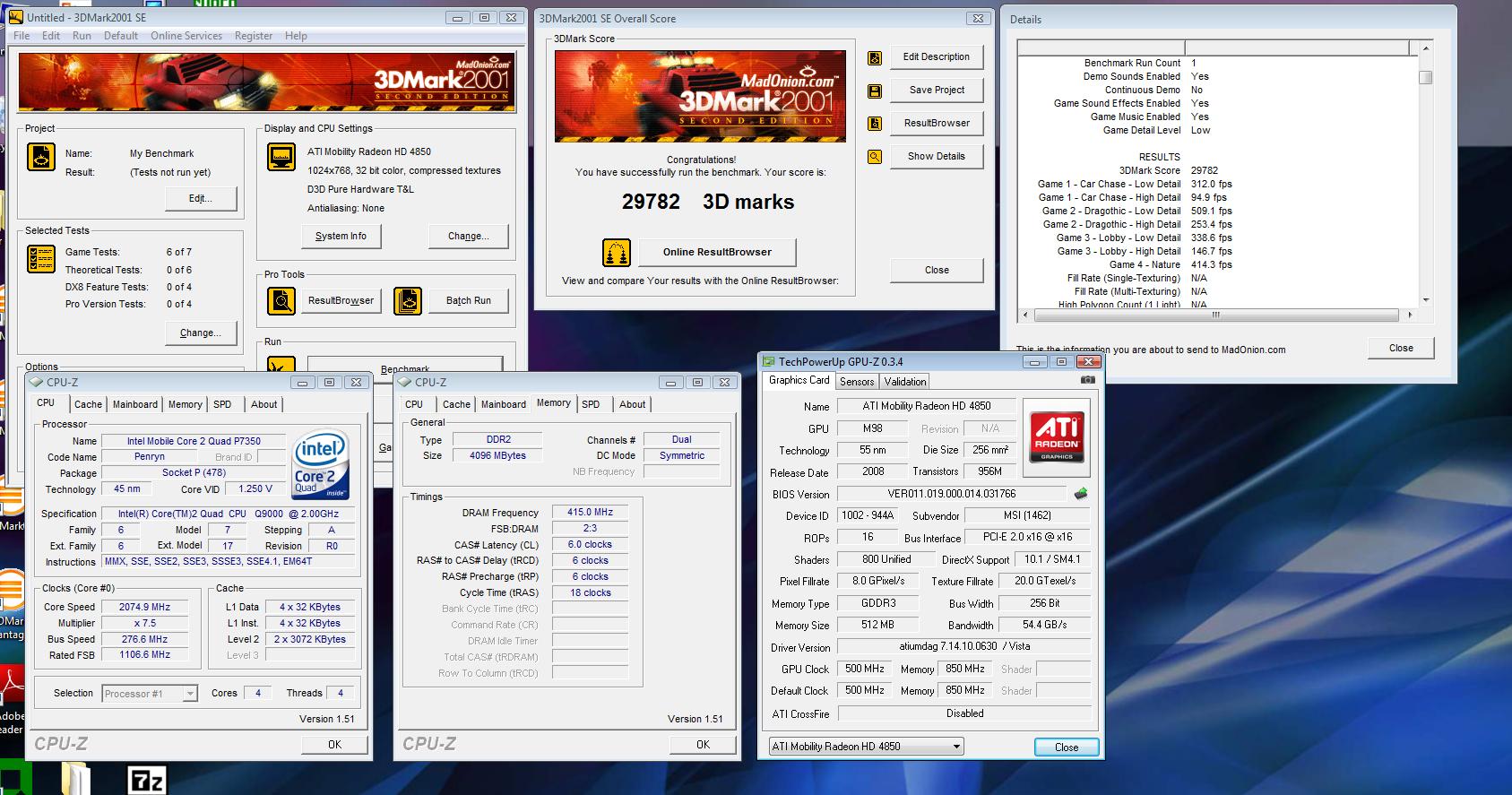
Task: Click the Game 4 - Nature result row
Action: (x=1171, y=265)
